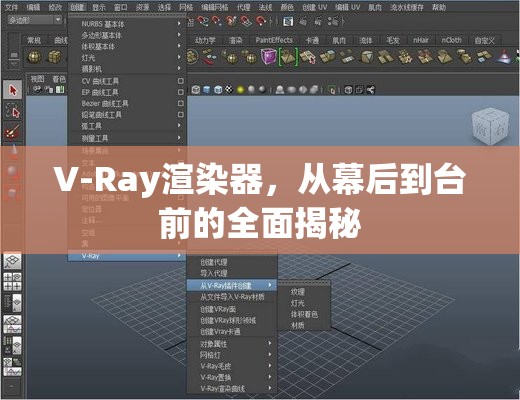Click the polygon cube shelf icon

(55, 57)
